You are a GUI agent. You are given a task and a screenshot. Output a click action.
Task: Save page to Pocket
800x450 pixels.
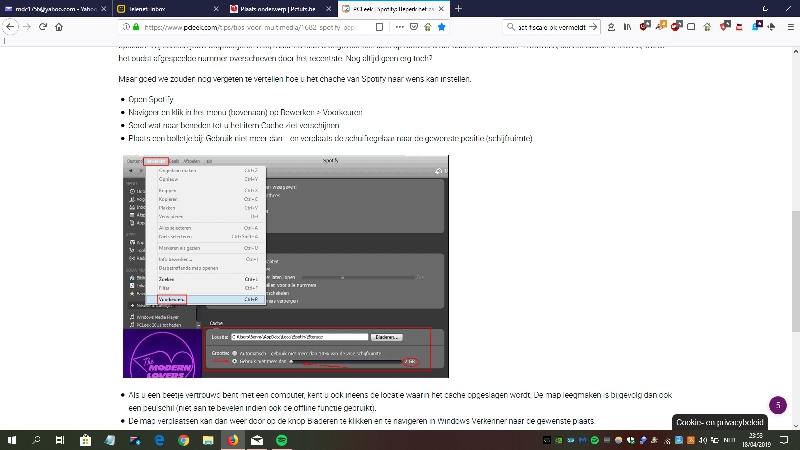click(414, 27)
